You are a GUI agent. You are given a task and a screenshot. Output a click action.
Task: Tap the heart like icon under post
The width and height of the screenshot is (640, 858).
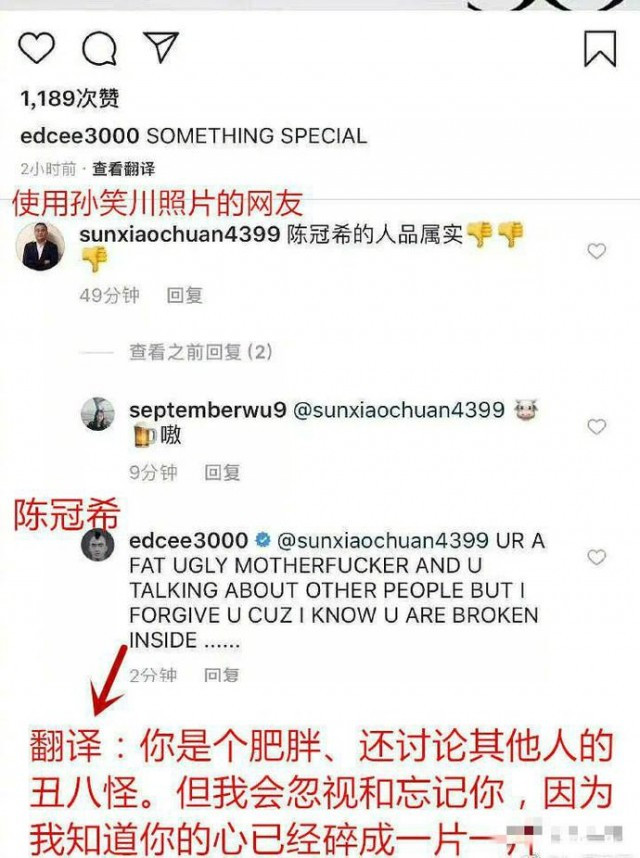point(37,48)
